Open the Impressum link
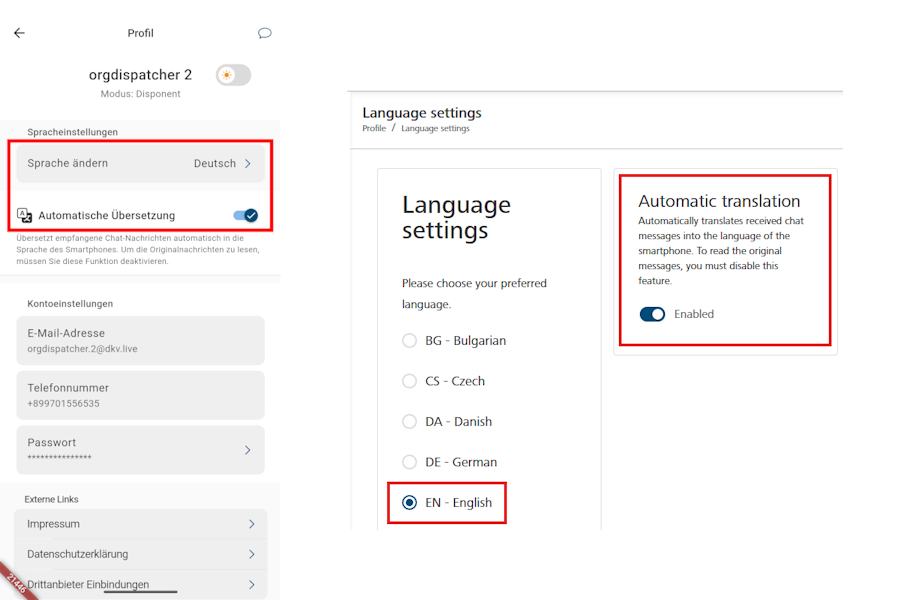Screen dimensions: 900x600 [141, 524]
